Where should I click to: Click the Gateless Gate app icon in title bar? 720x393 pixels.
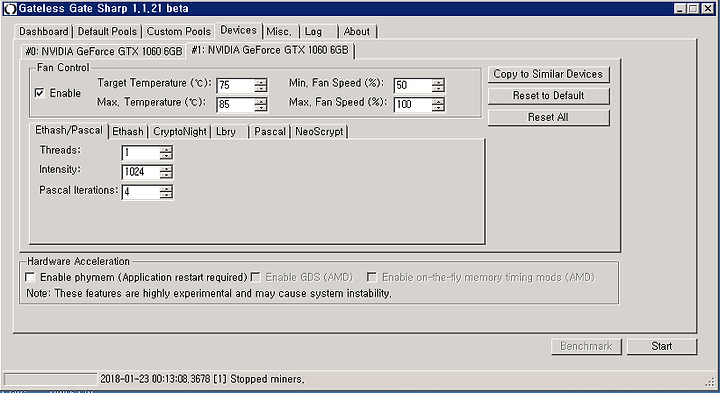pos(10,9)
